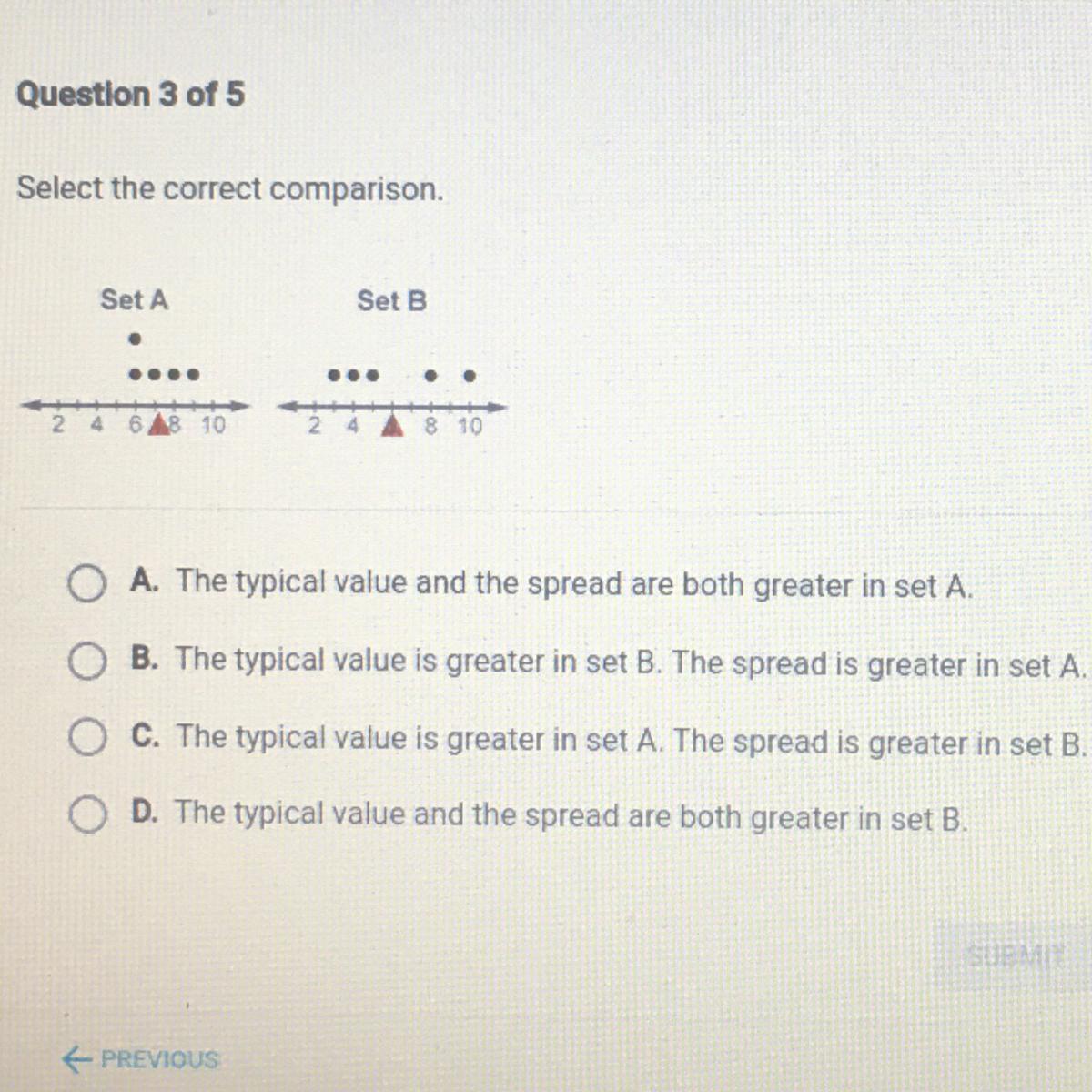Click the Set B dot plot title
This screenshot has width=1092, height=1092.
click(391, 300)
